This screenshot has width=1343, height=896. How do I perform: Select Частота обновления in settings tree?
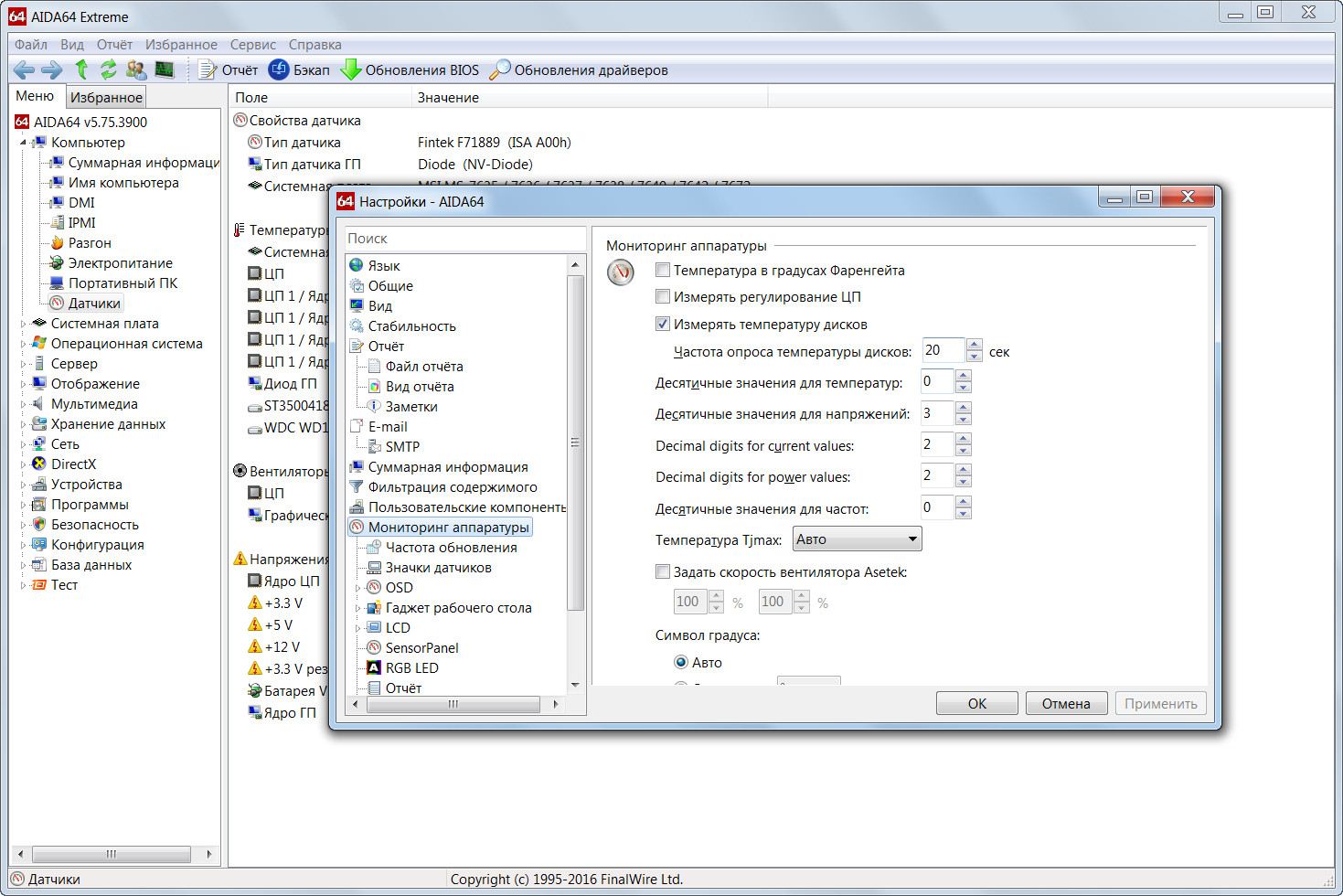pos(442,547)
